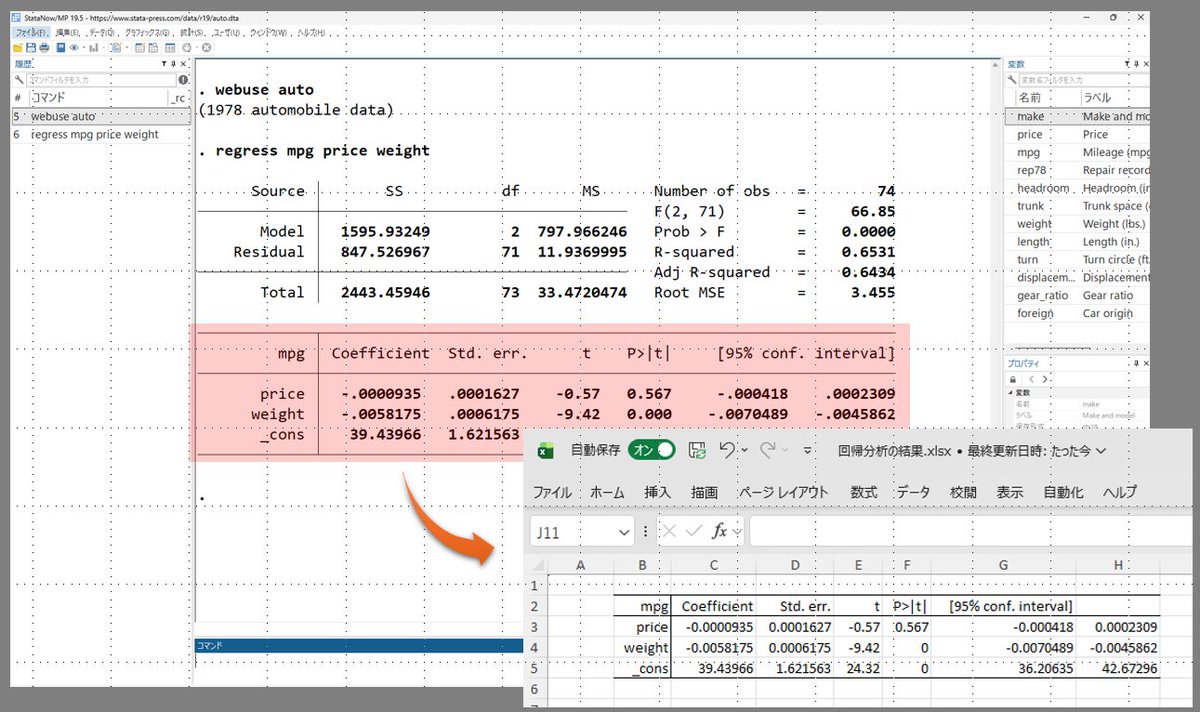
Task: Click Excel formula bar input
Action: click(x=972, y=532)
